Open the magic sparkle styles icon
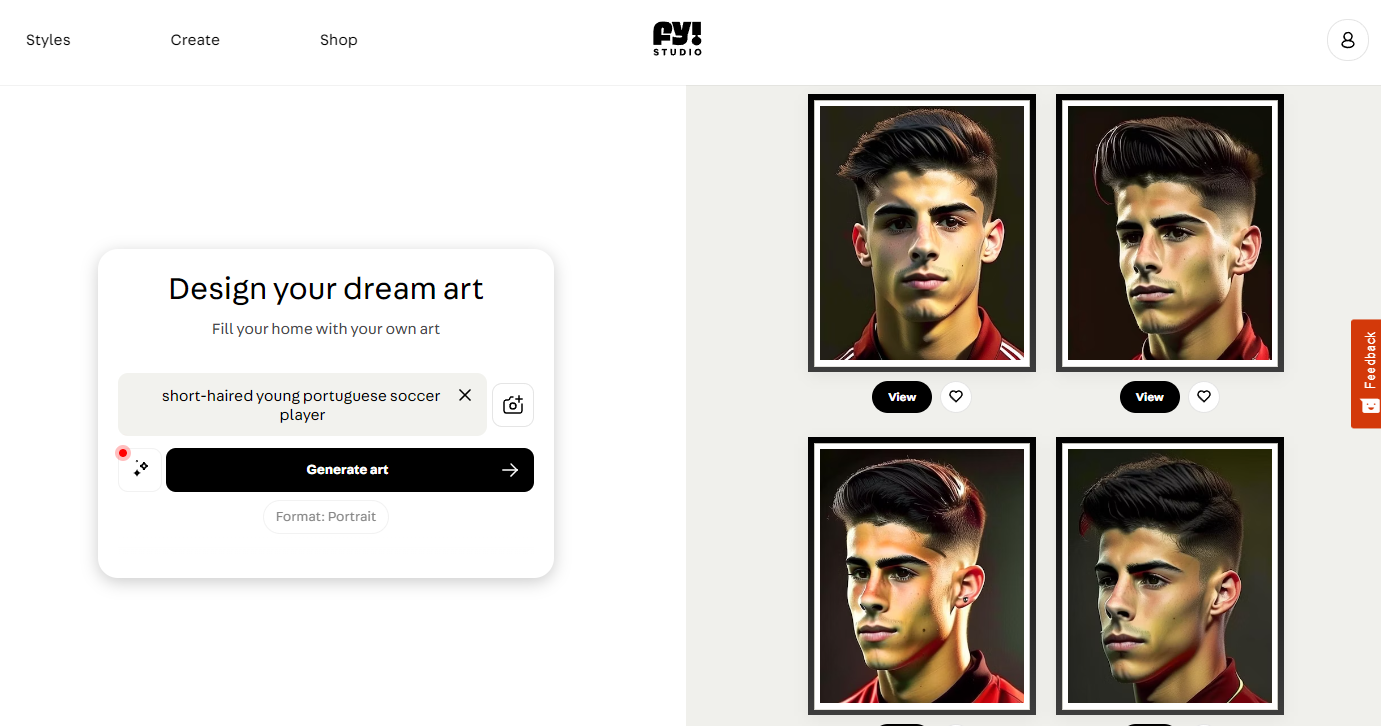 [140, 469]
